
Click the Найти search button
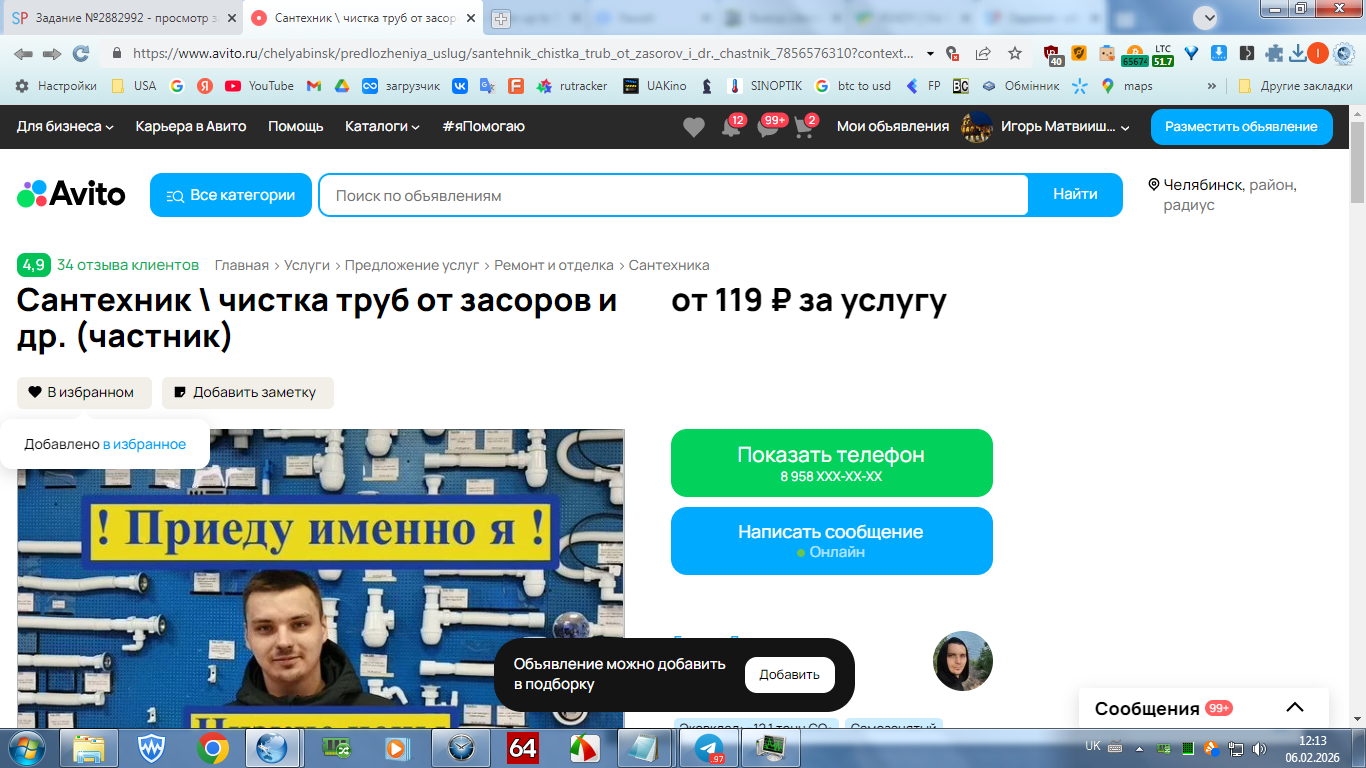pyautogui.click(x=1075, y=195)
